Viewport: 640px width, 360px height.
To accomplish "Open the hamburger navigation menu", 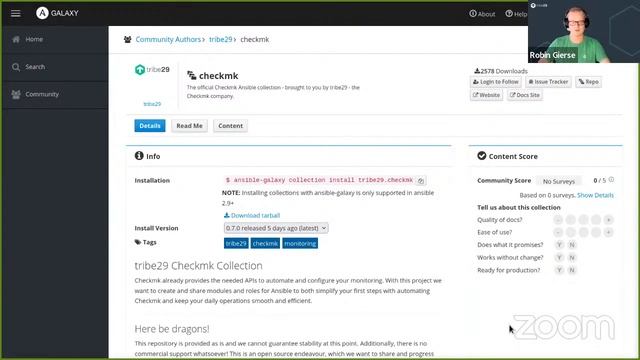I will coord(16,13).
